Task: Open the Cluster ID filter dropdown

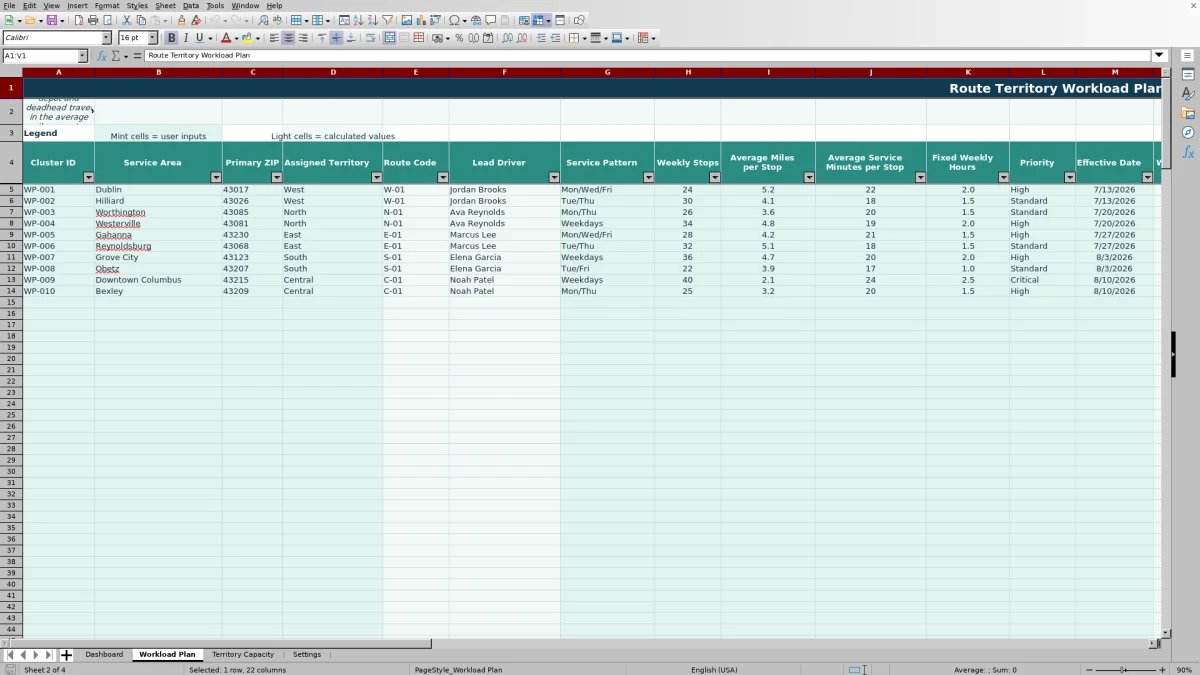Action: 88,177
